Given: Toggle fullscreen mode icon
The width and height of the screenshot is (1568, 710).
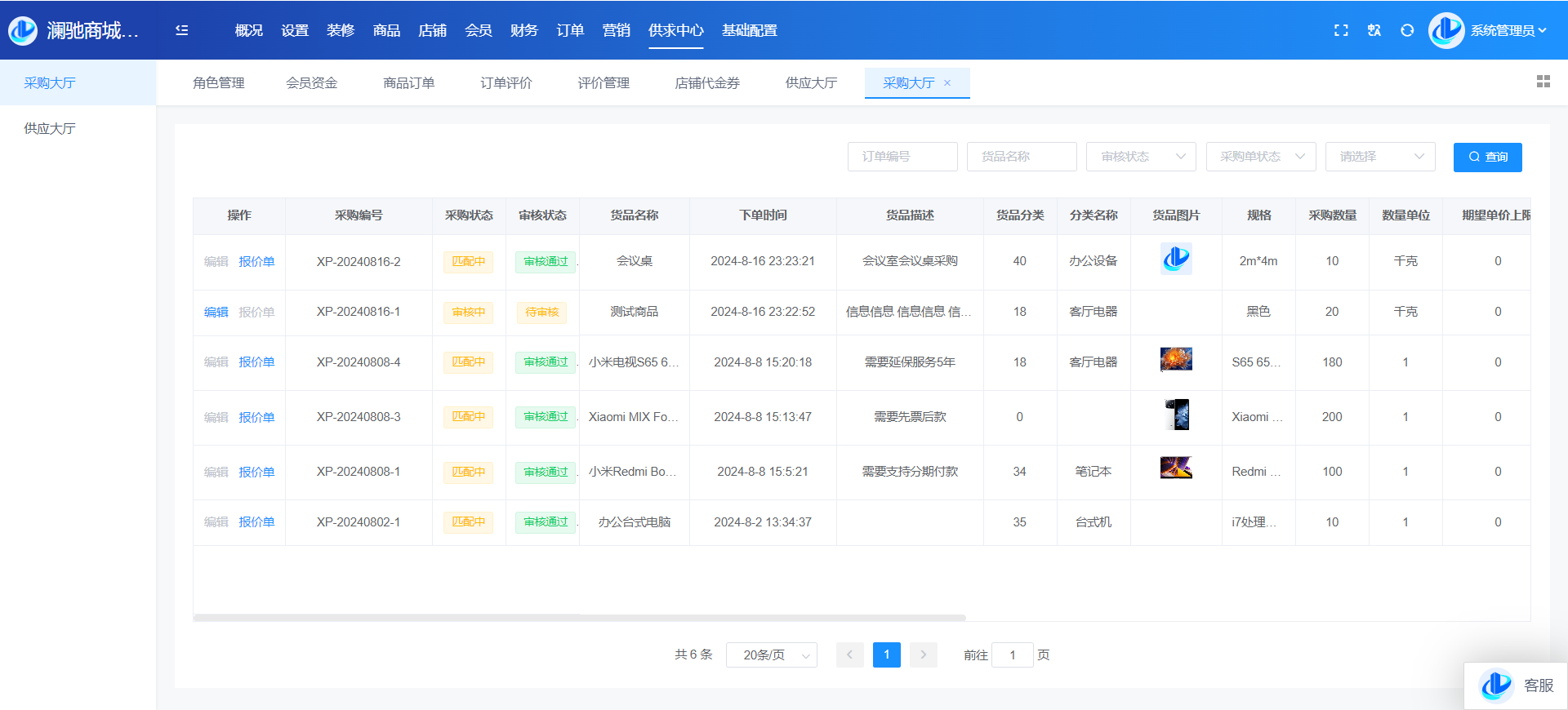Looking at the screenshot, I should pyautogui.click(x=1341, y=30).
